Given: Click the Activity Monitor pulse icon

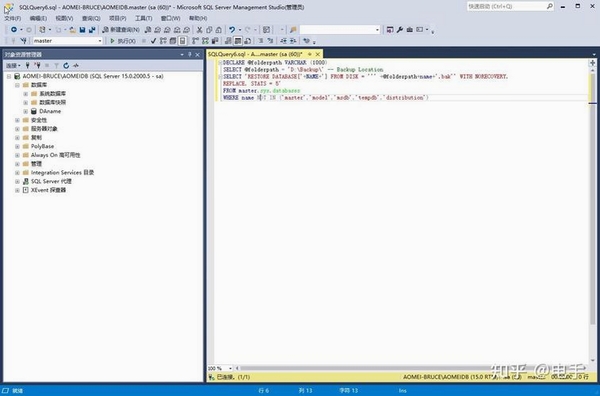Looking at the screenshot, I should tap(76, 66).
